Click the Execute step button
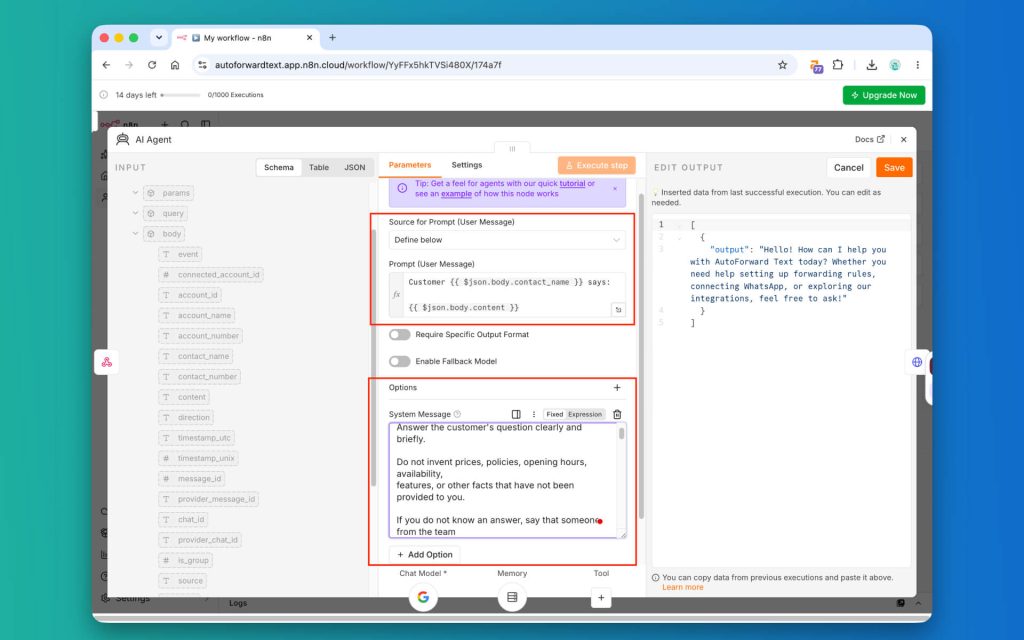The image size is (1024, 640). click(x=596, y=165)
